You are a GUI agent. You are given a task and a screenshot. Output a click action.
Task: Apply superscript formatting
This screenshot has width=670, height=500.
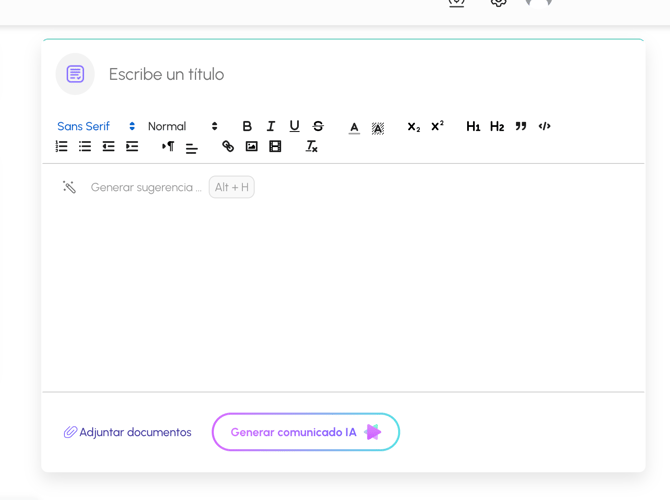pos(438,126)
